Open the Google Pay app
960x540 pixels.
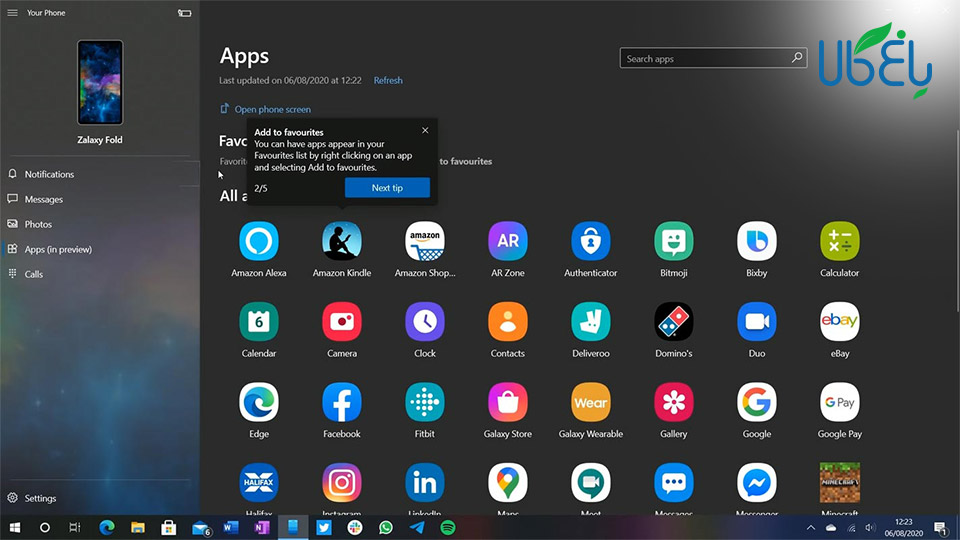click(x=840, y=402)
